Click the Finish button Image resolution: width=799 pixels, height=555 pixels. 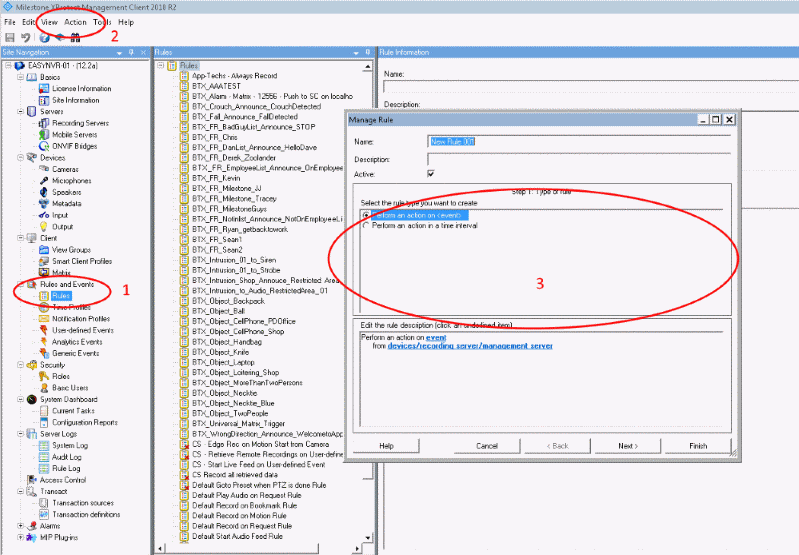coord(698,446)
